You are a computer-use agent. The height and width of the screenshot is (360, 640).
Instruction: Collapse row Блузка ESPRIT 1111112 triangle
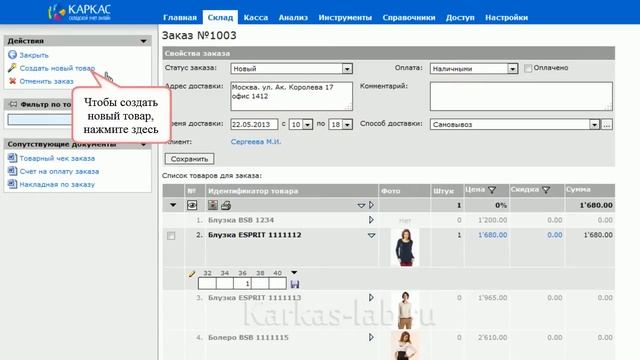coord(371,236)
